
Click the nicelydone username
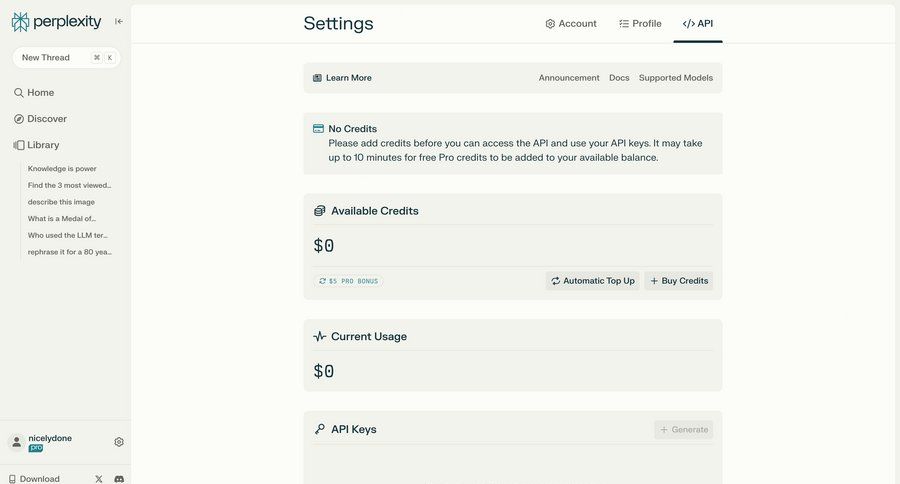[50, 438]
